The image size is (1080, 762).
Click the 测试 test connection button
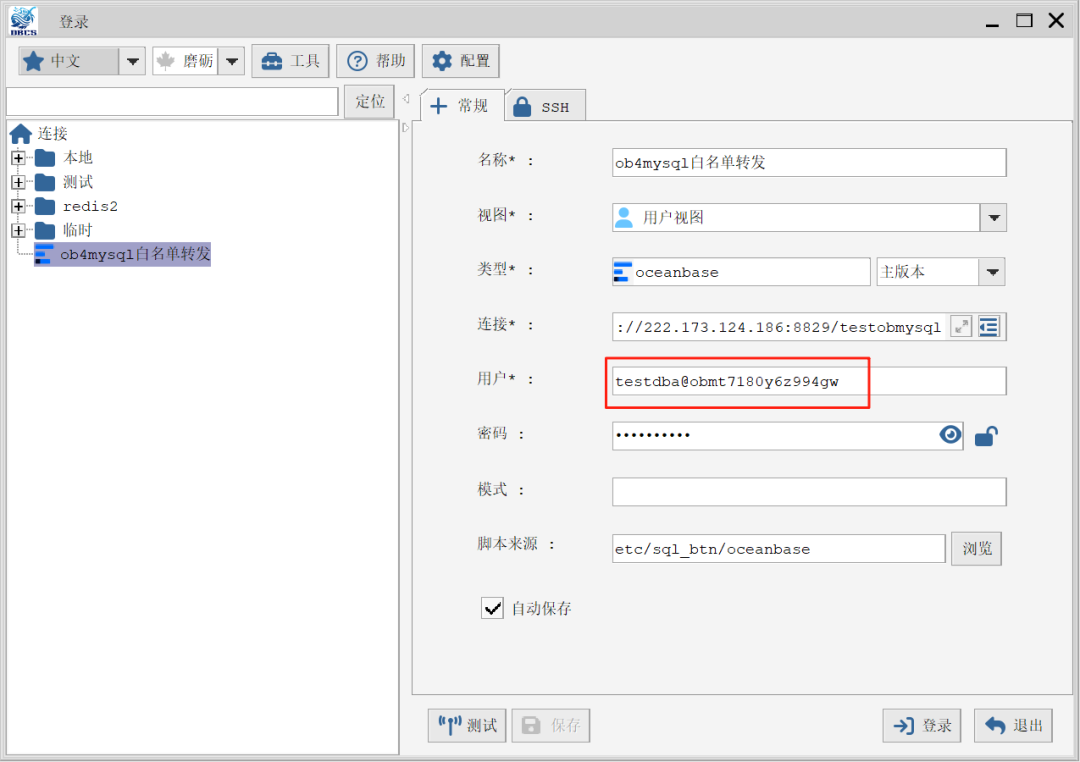[x=467, y=725]
